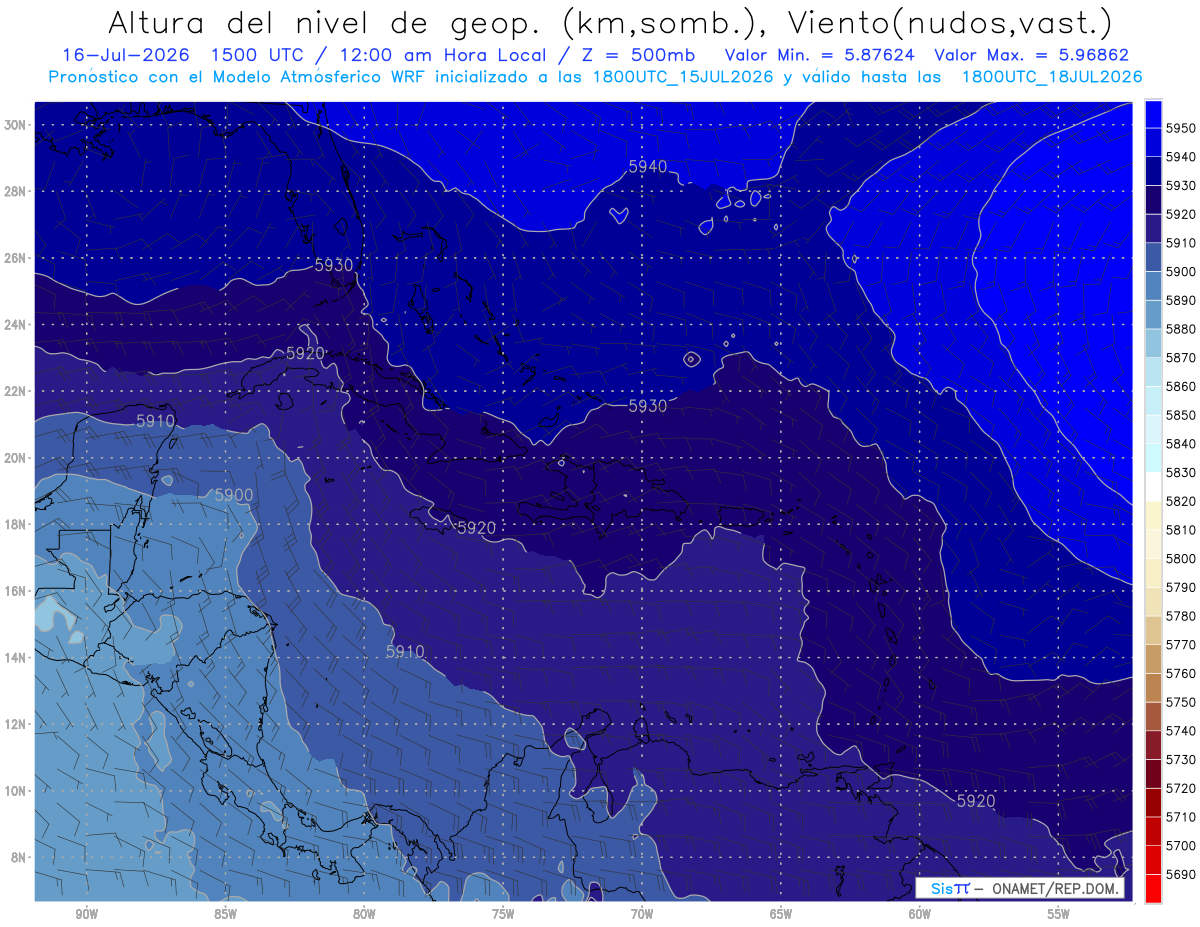1200x927 pixels.
Task: Click the 18N latitude axis label
Action: (16, 524)
